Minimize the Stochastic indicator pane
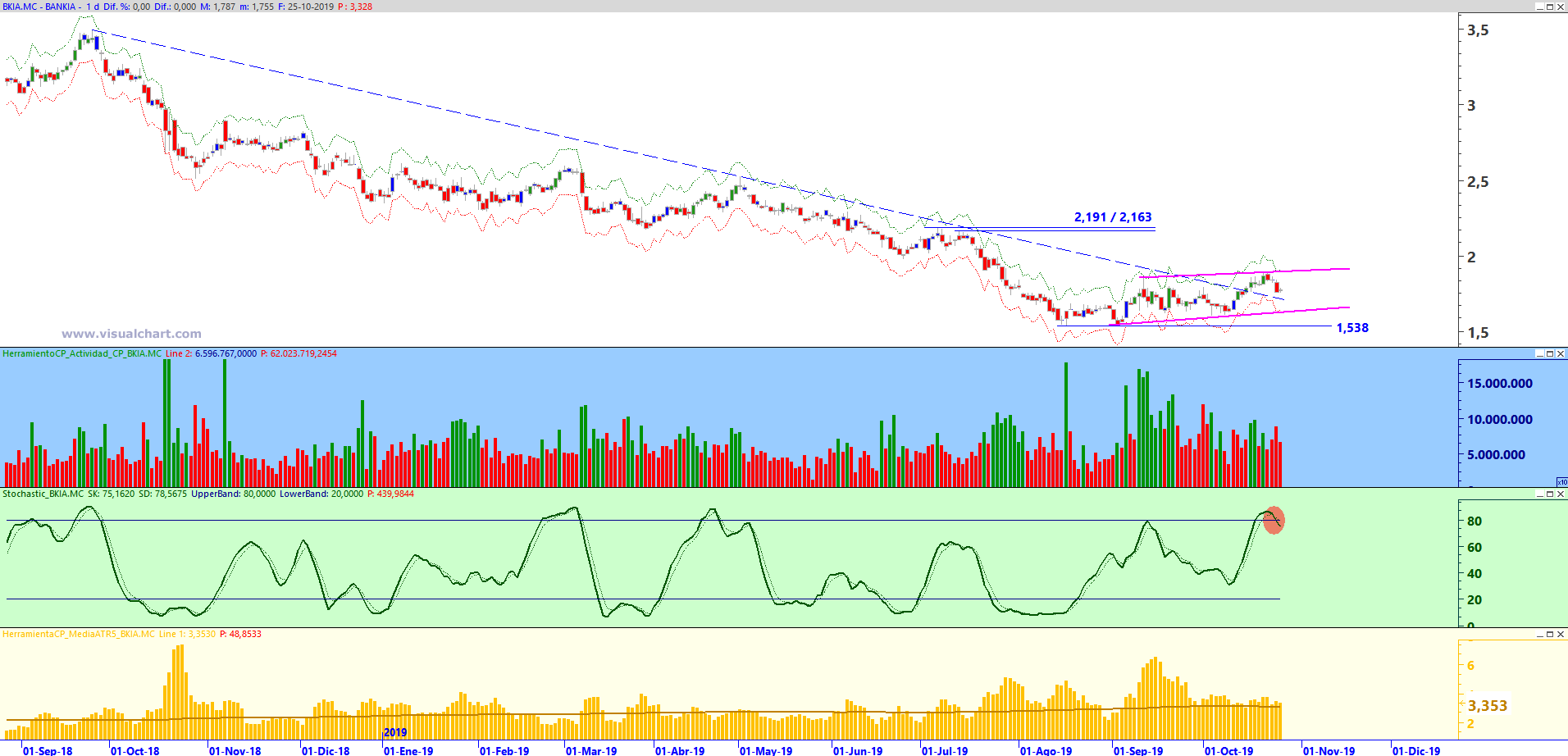Image resolution: width=1568 pixels, height=756 pixels. tap(1539, 494)
